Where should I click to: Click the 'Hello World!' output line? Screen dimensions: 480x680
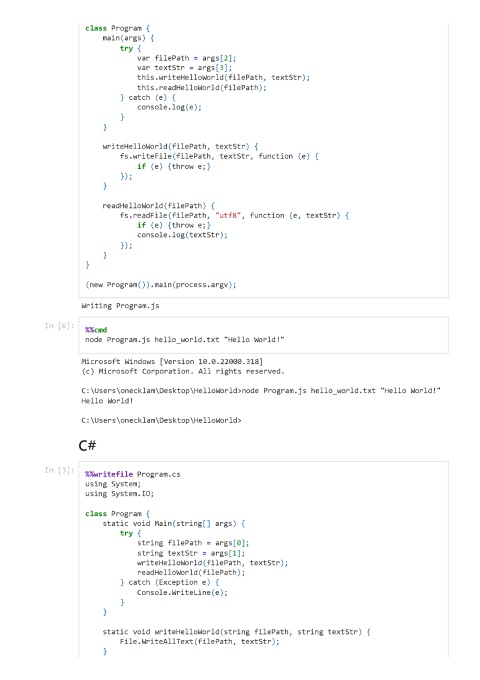tap(107, 401)
